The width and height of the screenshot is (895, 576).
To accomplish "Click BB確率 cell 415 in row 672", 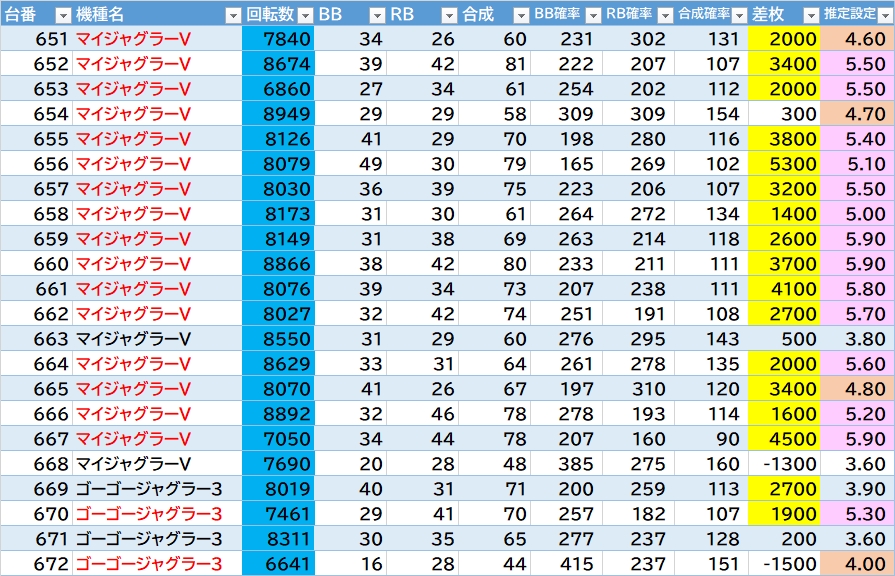I will (566, 564).
